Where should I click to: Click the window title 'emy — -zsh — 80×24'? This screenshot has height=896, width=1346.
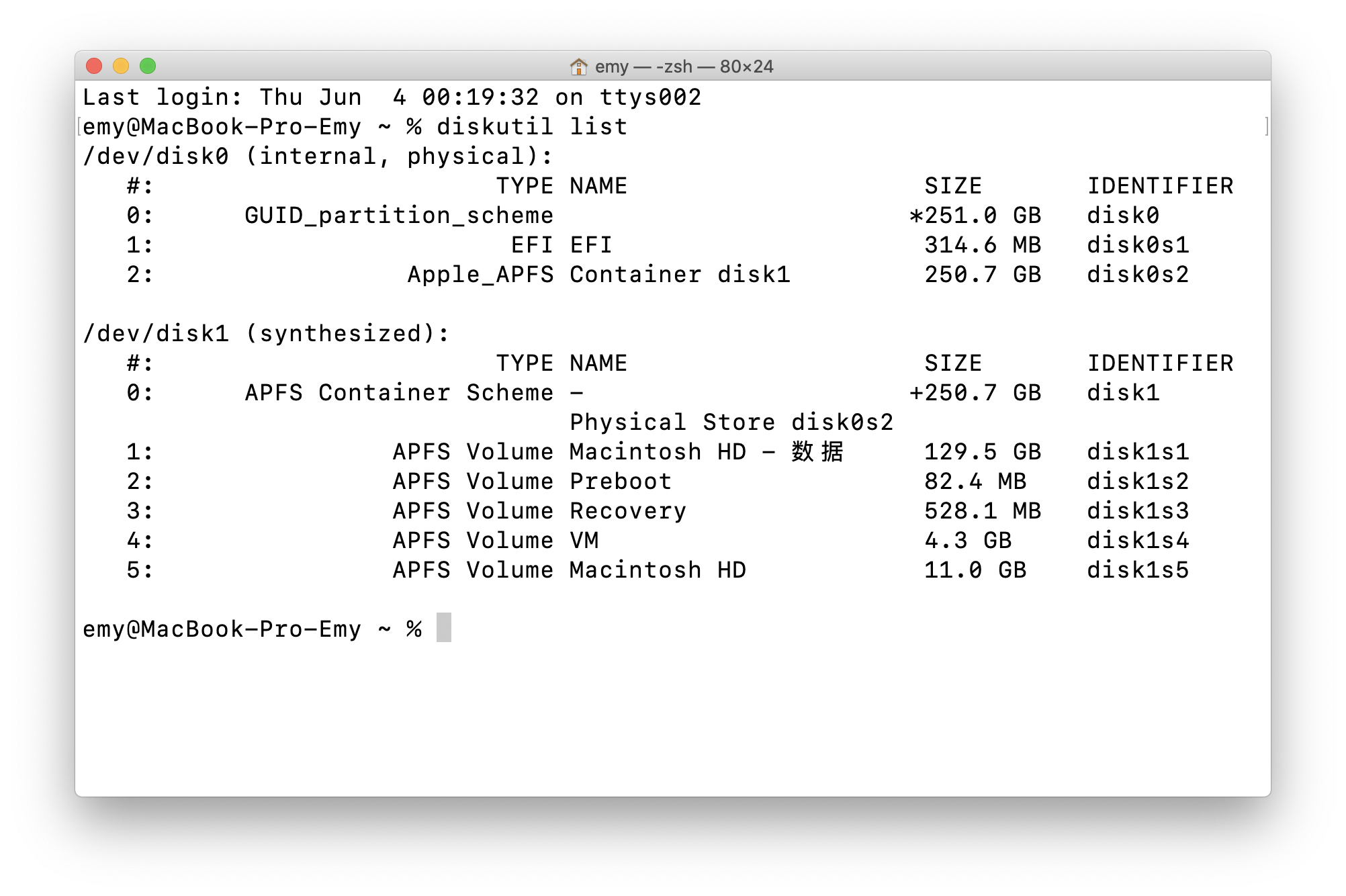coord(684,66)
